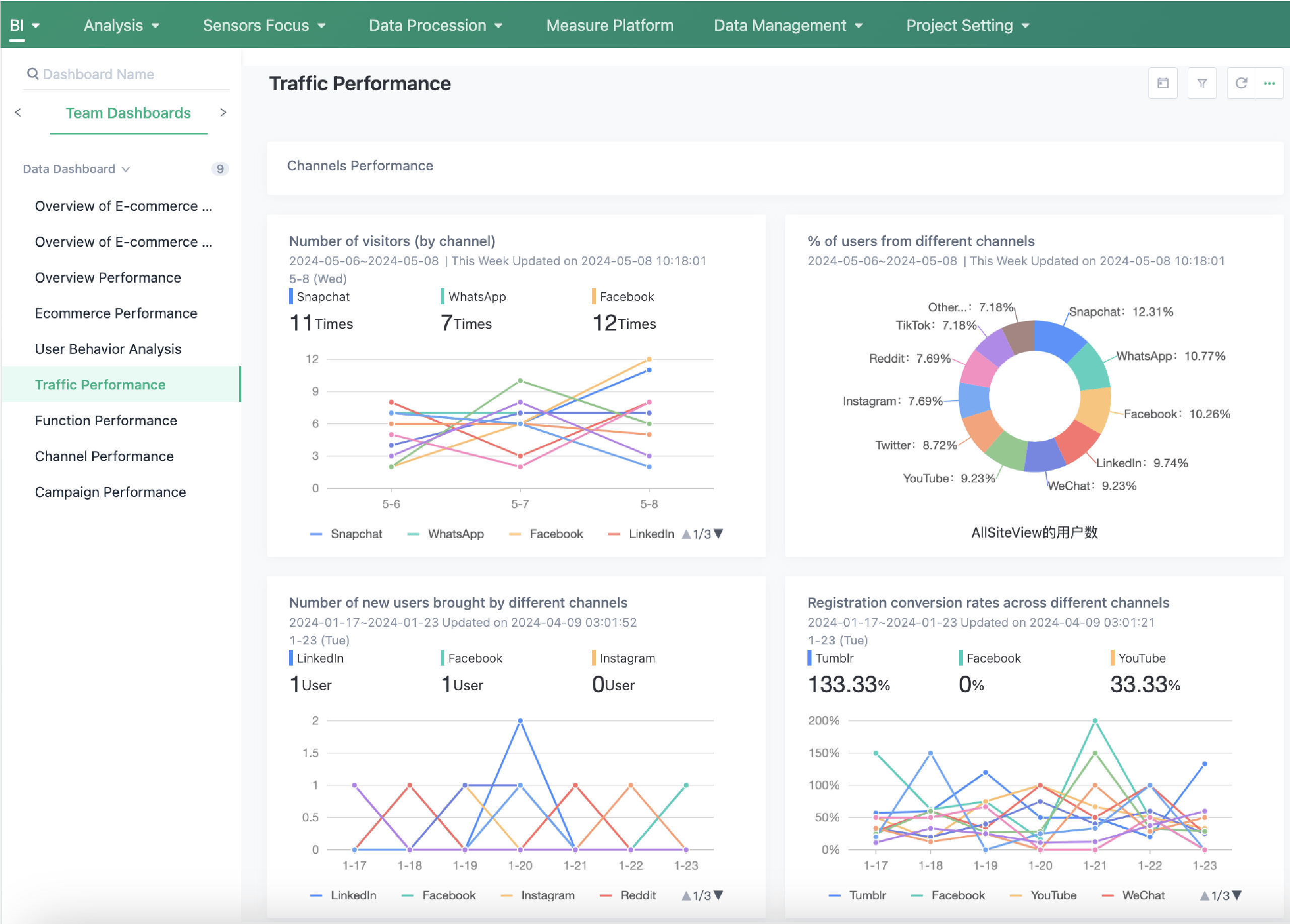
Task: Select the Team Dashboards tab
Action: tap(128, 113)
